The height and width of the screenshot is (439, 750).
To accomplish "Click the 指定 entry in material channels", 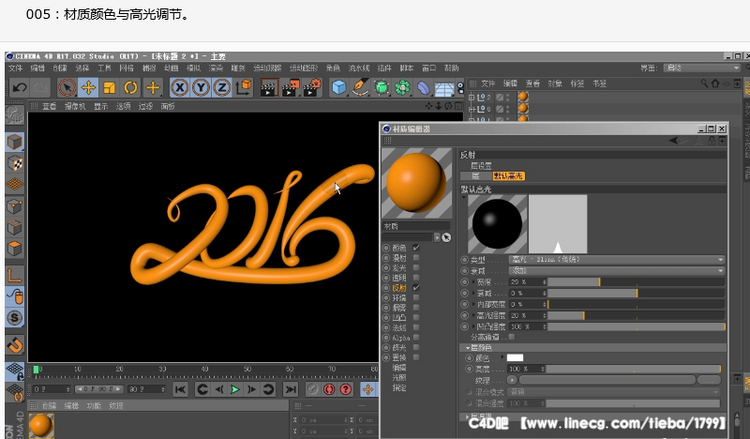I will (399, 388).
